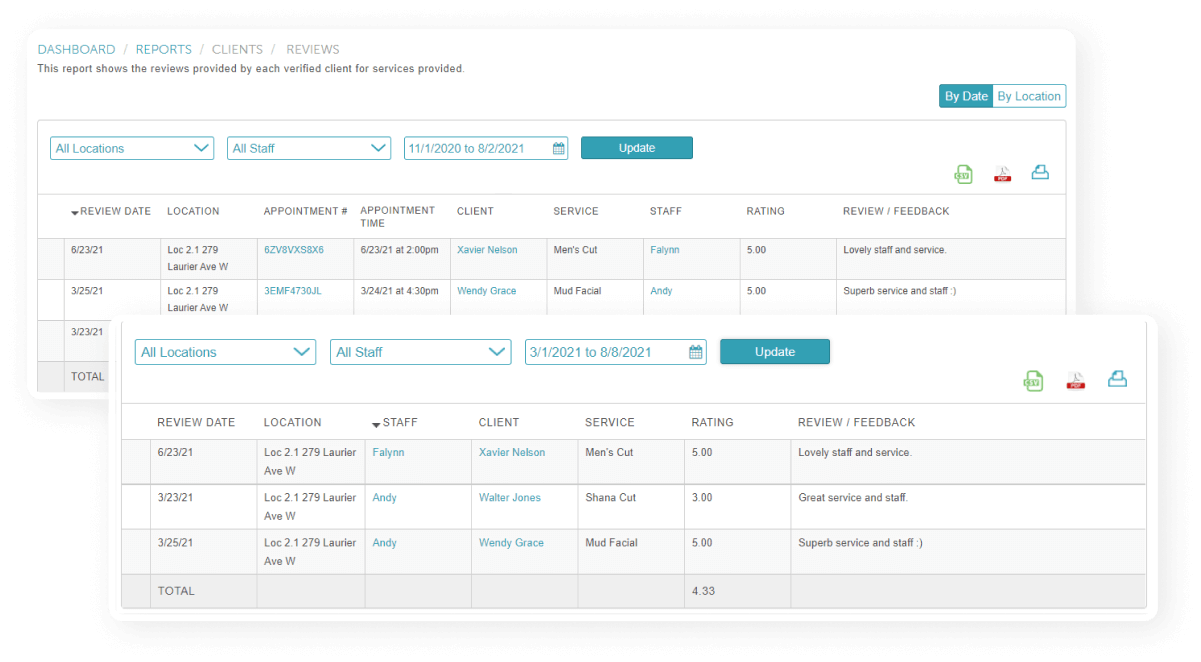Open Andy link in Walter Jones row

[384, 498]
